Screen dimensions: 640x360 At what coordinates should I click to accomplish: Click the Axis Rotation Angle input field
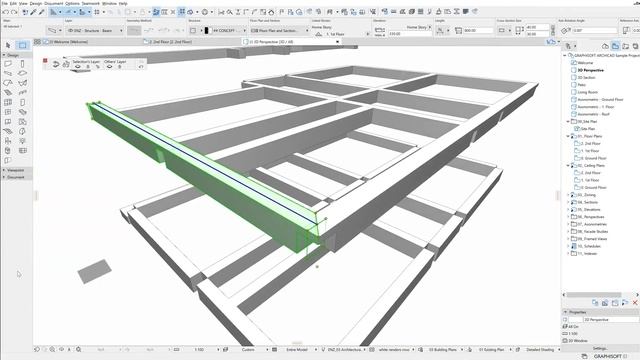coord(595,31)
